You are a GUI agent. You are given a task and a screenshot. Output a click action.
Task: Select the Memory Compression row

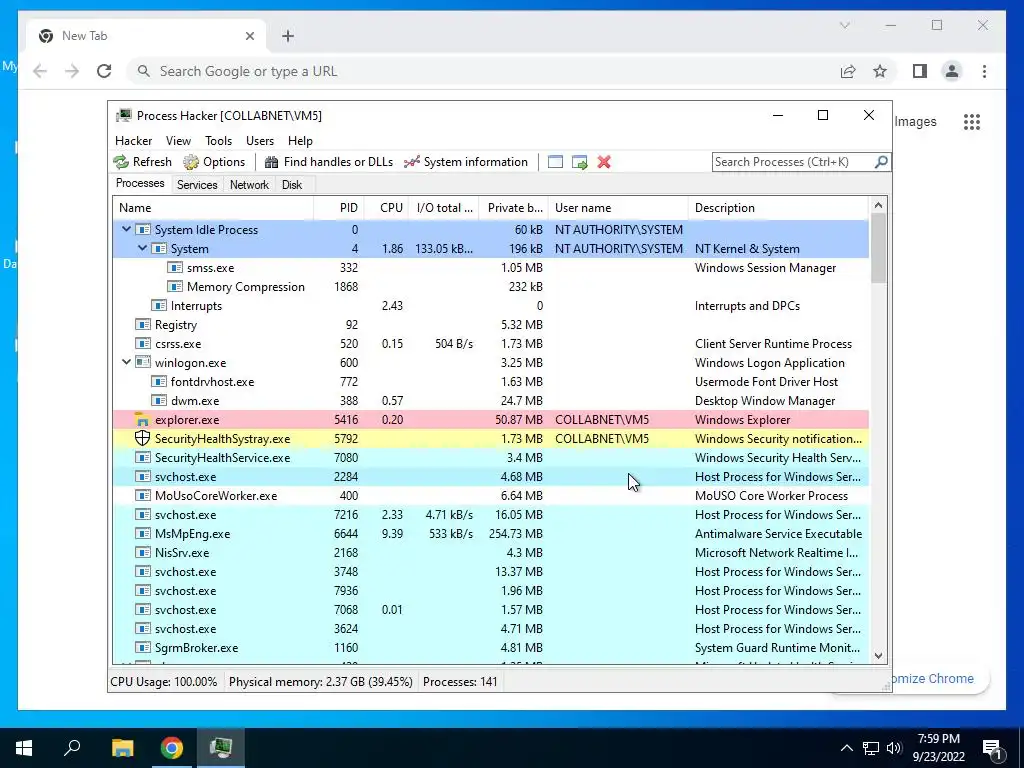click(x=491, y=287)
